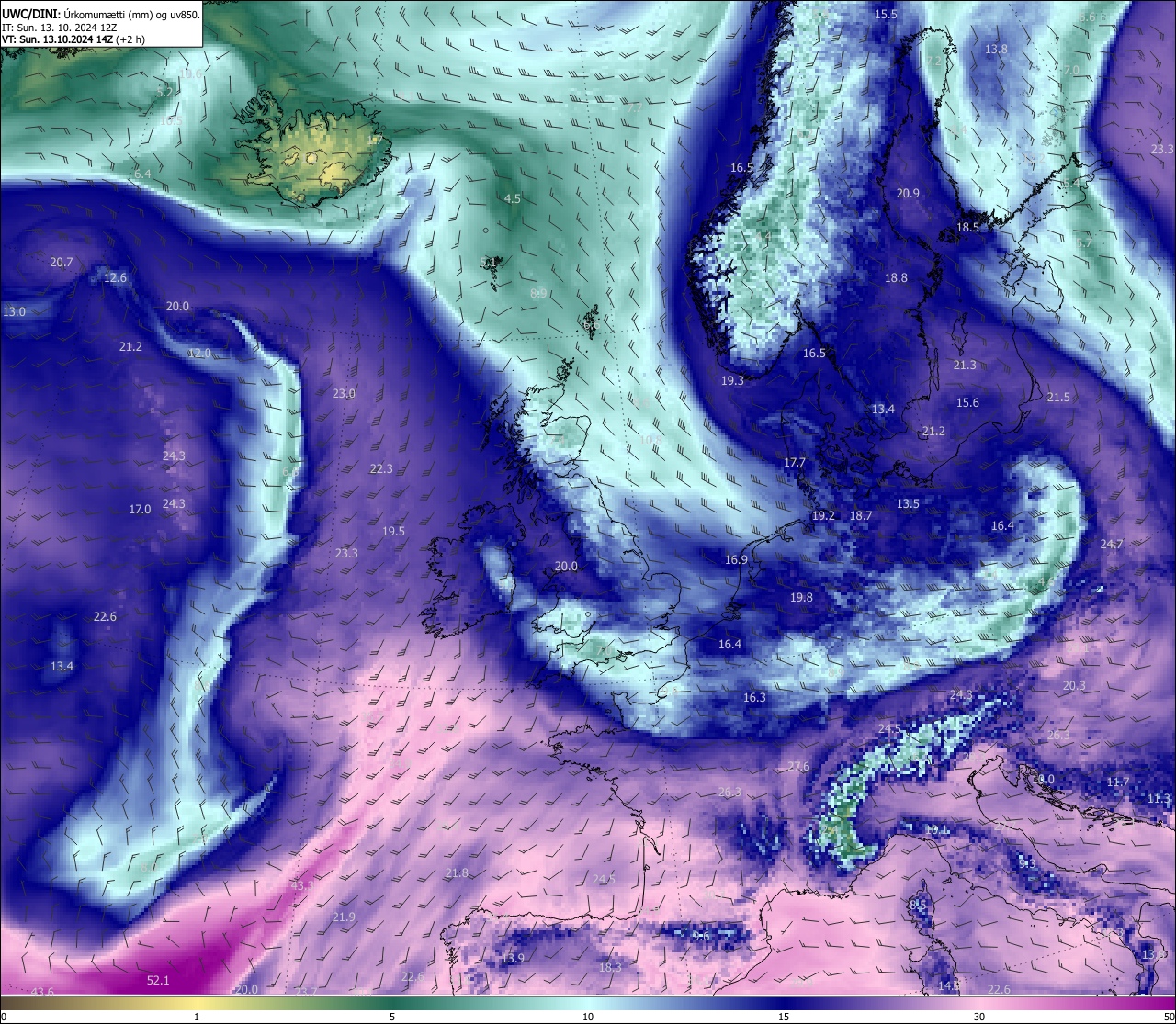Click the IT initial time line 12Z
1176x1024 pixels.
click(x=60, y=28)
